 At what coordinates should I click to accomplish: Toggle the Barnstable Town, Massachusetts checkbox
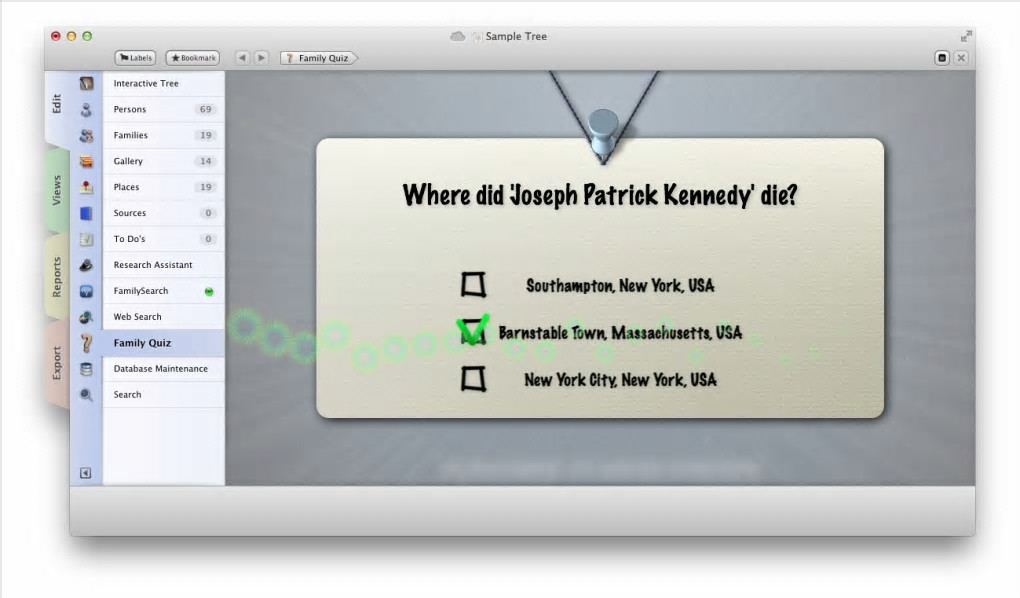point(473,331)
